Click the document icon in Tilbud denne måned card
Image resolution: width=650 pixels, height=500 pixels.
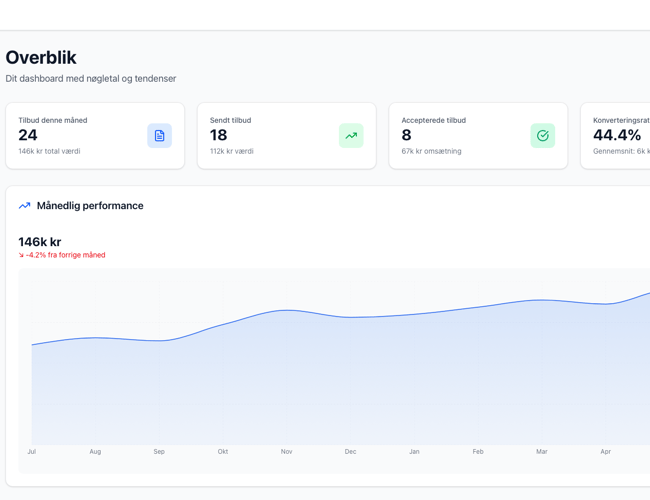coord(159,136)
